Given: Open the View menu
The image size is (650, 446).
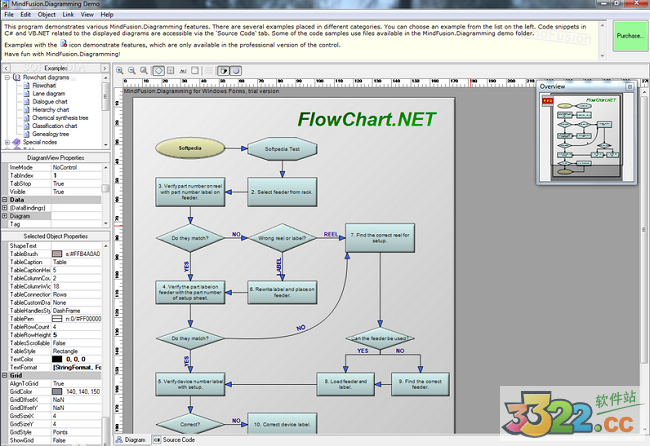Looking at the screenshot, I should click(x=87, y=15).
